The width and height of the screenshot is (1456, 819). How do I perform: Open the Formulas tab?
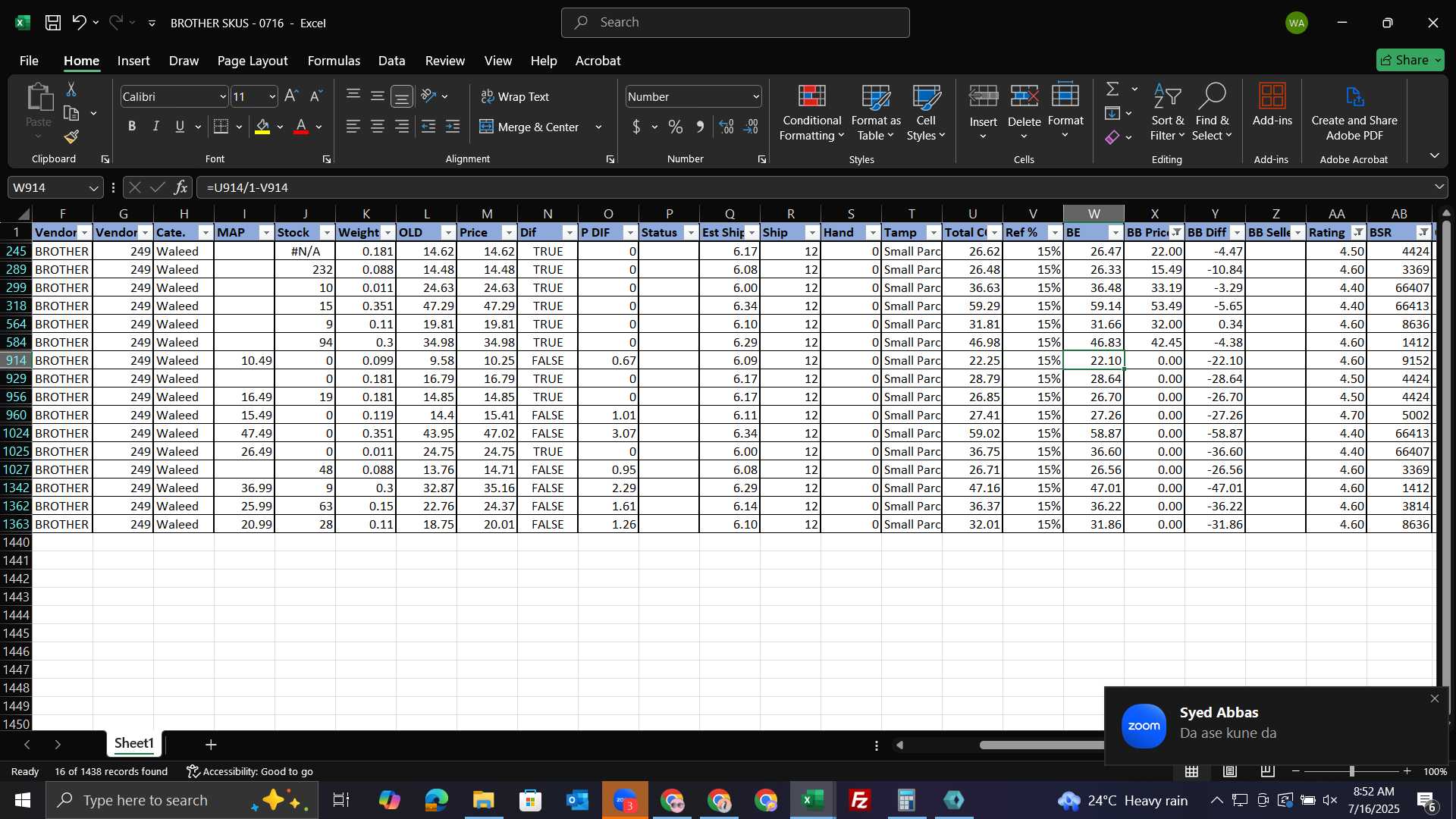tap(334, 61)
